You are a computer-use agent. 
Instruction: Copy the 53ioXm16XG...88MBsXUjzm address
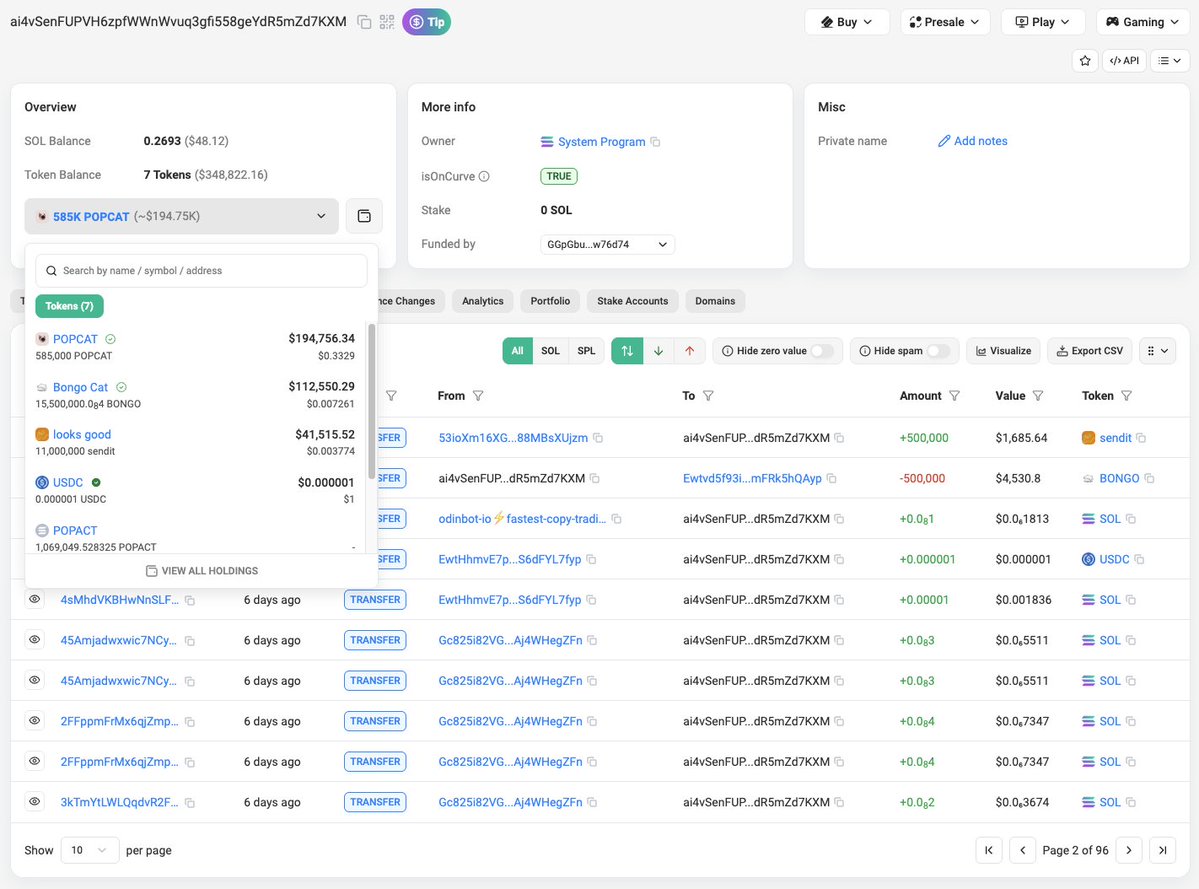pyautogui.click(x=598, y=438)
